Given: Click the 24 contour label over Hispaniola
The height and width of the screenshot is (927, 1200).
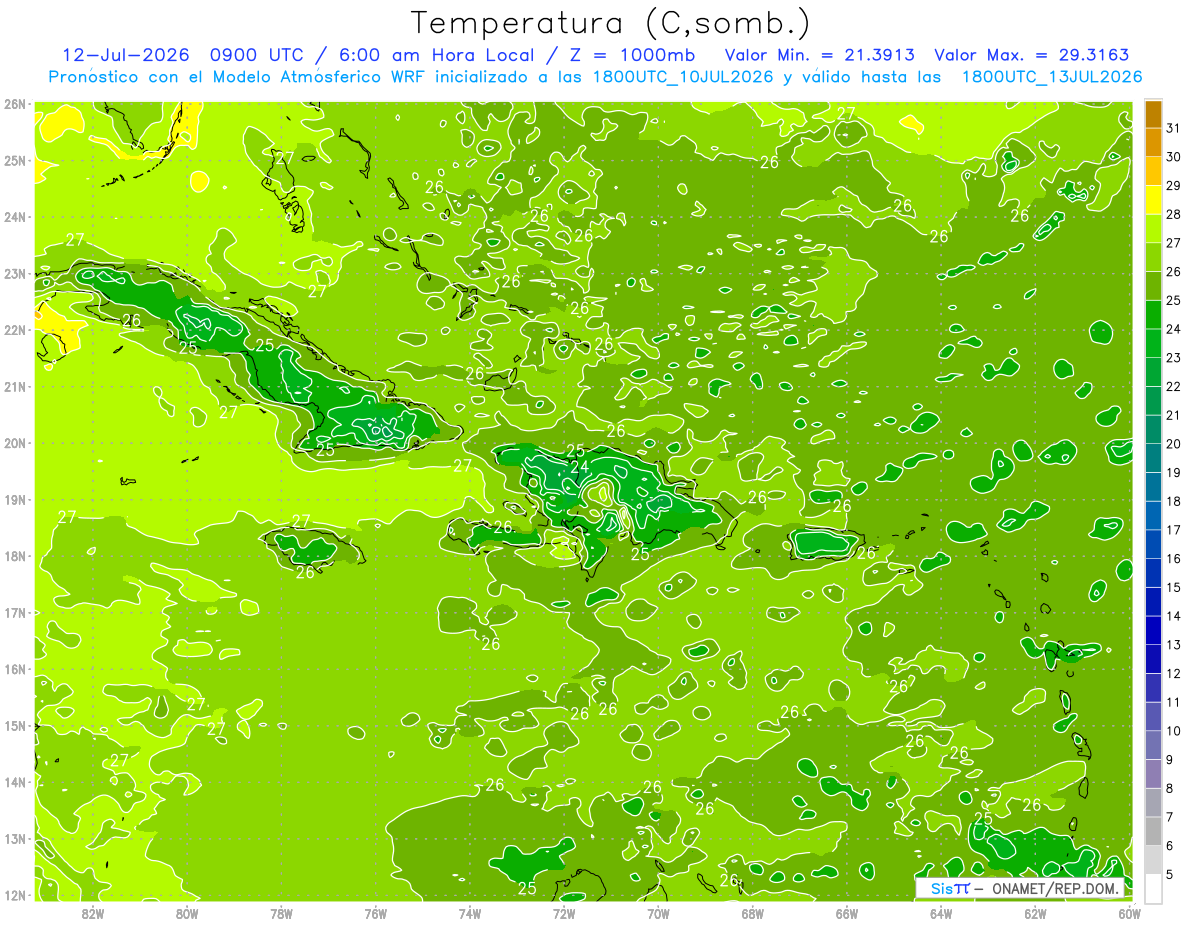Looking at the screenshot, I should coord(579,467).
